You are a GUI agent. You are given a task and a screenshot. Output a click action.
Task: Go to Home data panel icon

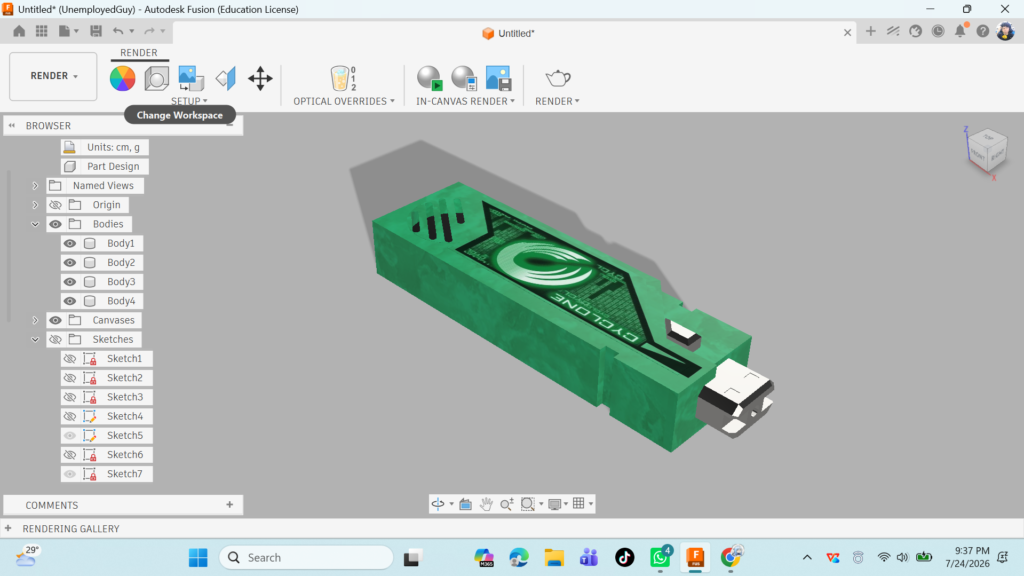(x=19, y=31)
